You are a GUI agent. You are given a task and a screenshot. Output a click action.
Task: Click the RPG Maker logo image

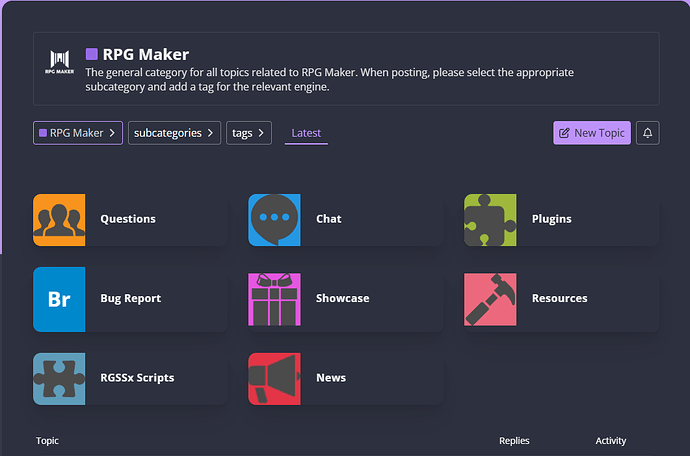(x=59, y=62)
